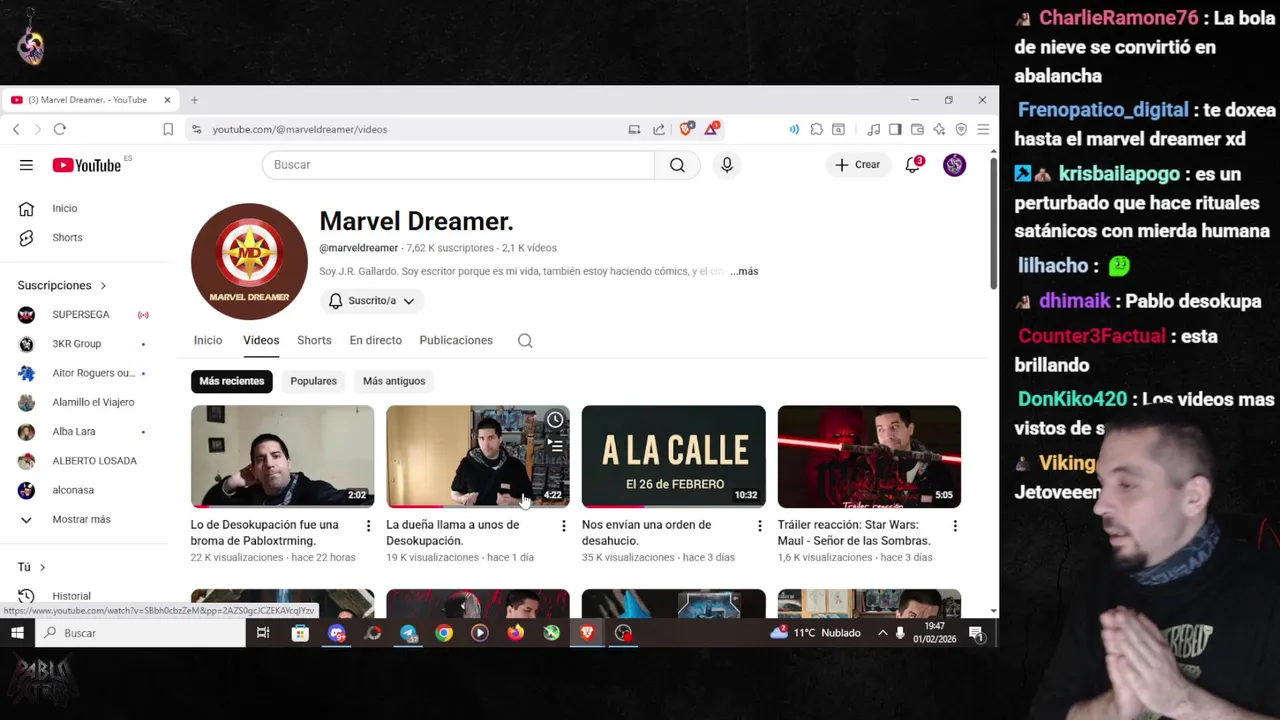Reload the page in the browser
This screenshot has height=720, width=1280.
pyautogui.click(x=60, y=129)
